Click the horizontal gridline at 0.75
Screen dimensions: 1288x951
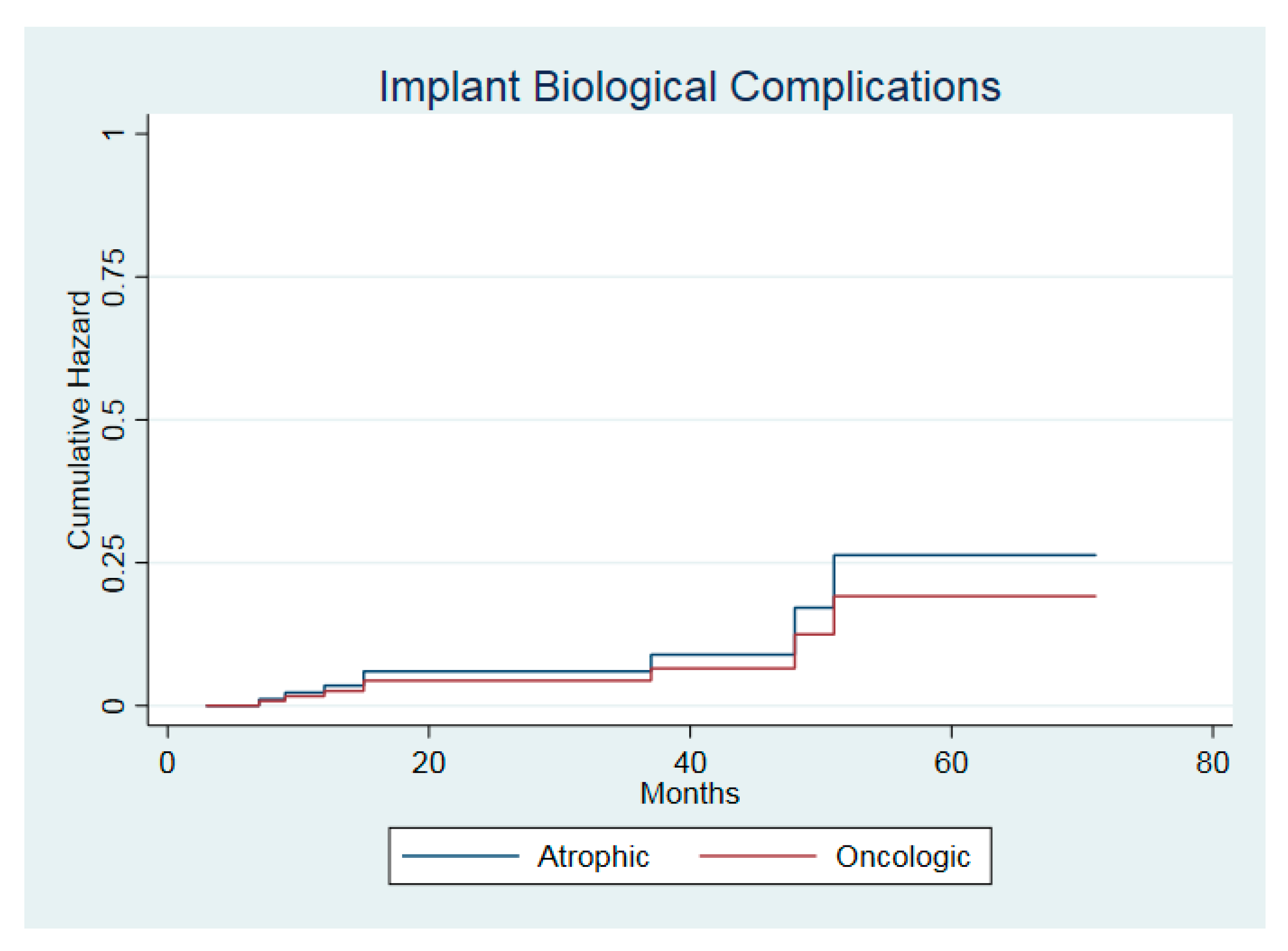click(690, 277)
